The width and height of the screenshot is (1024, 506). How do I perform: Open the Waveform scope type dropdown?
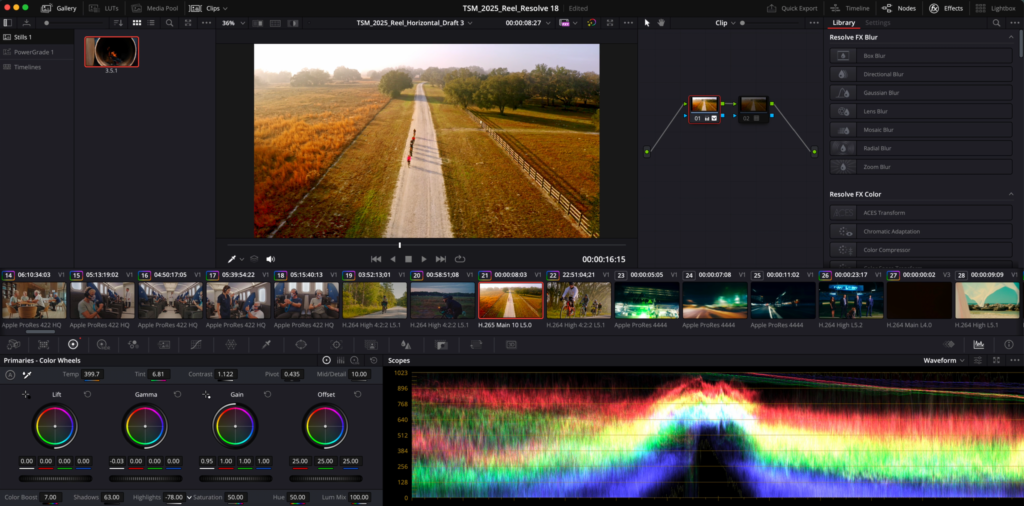(x=944, y=360)
